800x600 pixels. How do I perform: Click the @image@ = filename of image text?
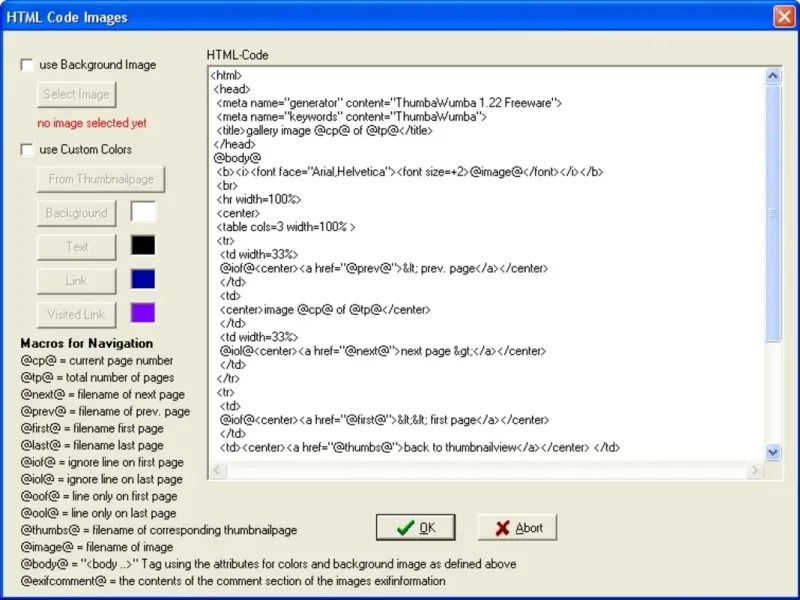coord(97,547)
